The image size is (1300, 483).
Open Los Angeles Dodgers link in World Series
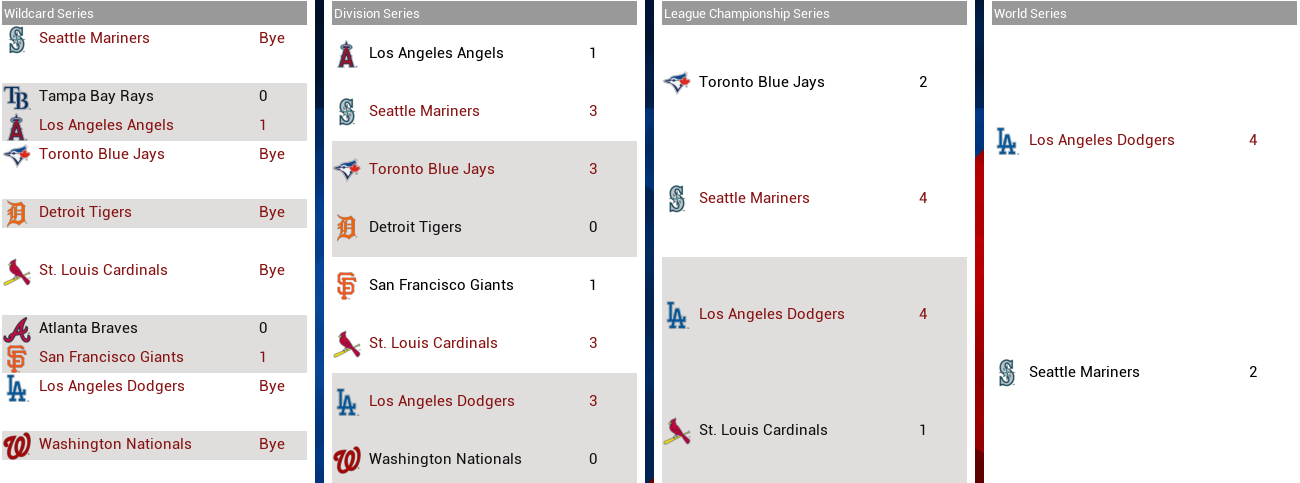pyautogui.click(x=1101, y=141)
